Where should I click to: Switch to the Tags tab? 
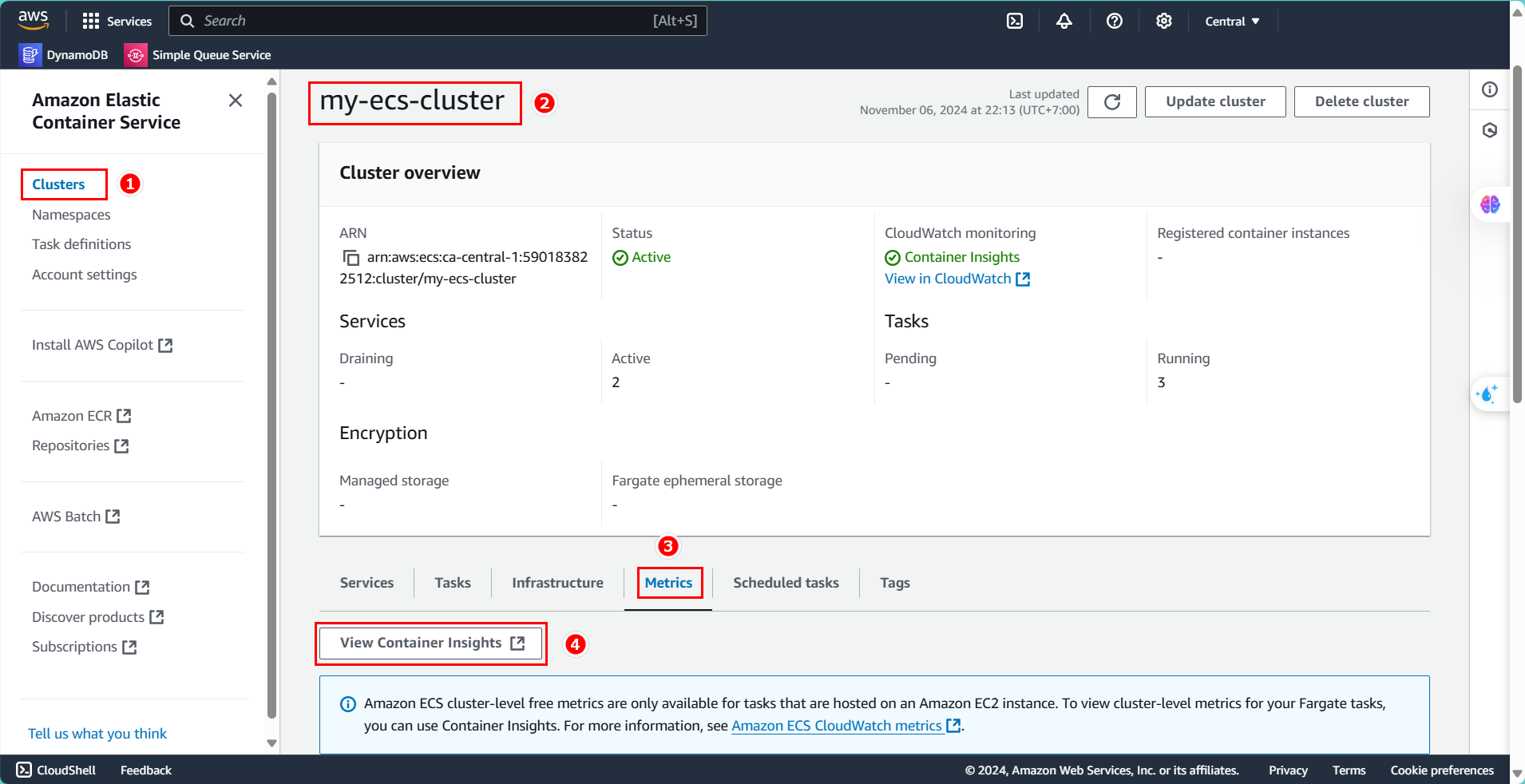pyautogui.click(x=895, y=583)
